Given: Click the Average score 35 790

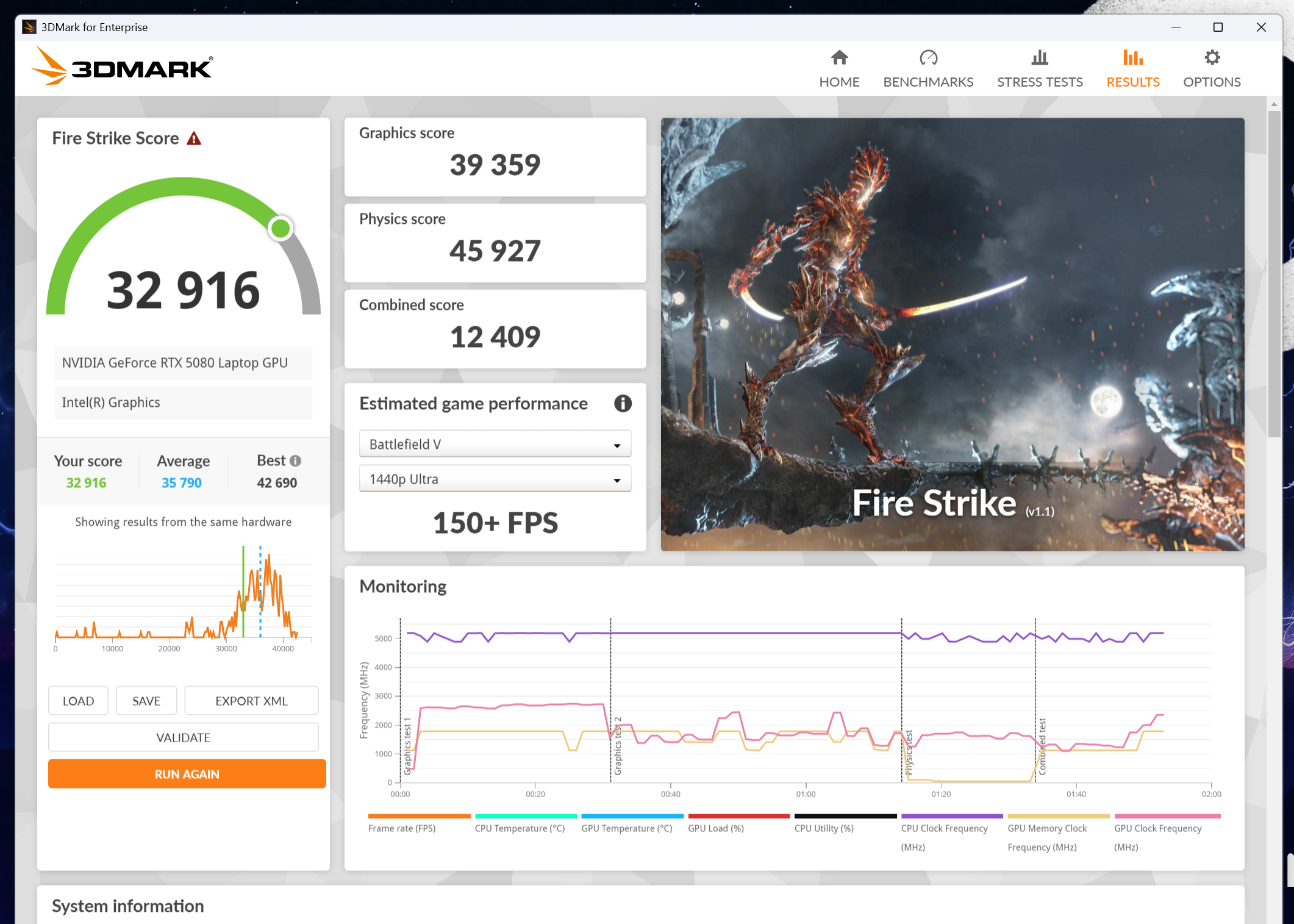Looking at the screenshot, I should coord(182,483).
